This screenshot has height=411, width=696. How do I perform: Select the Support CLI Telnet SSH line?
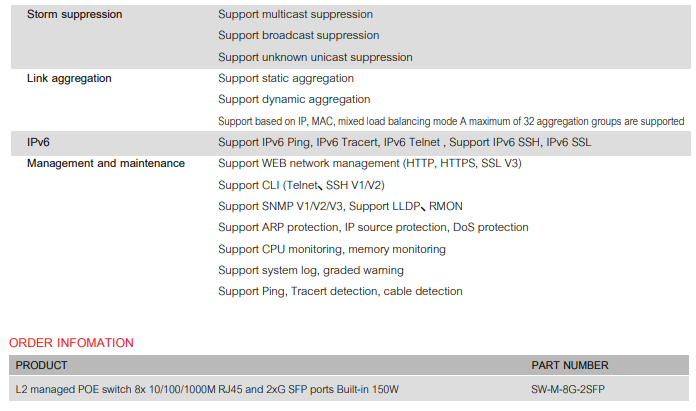(x=301, y=185)
